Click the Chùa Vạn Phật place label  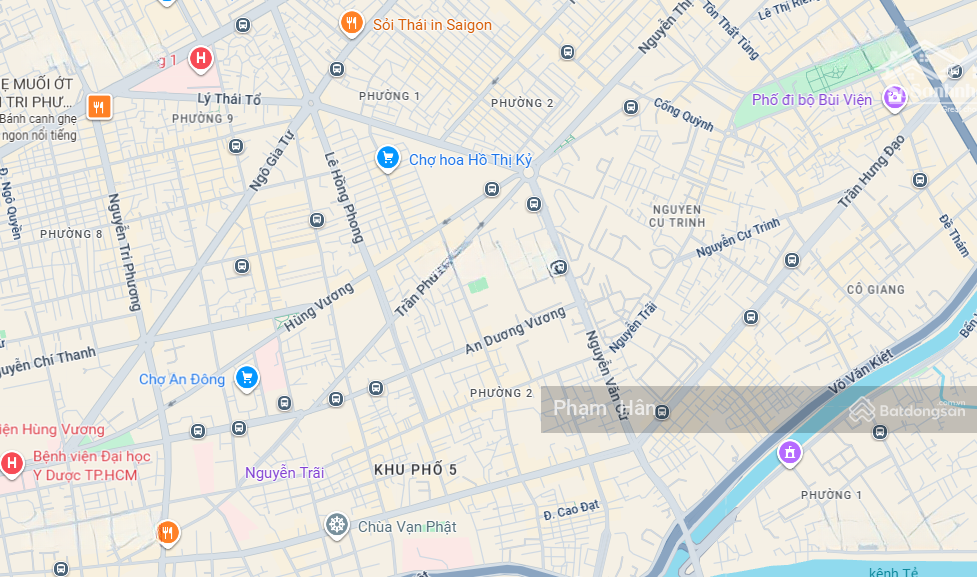coord(407,527)
